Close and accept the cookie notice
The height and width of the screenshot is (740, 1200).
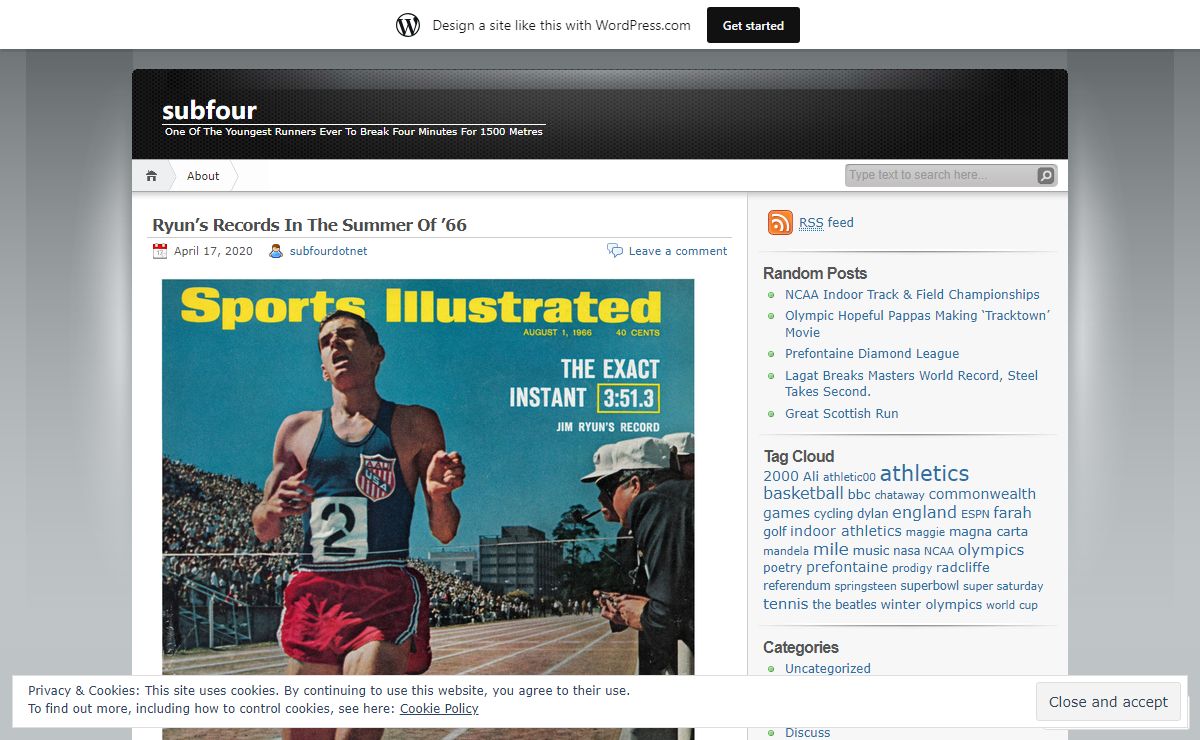coord(1108,702)
